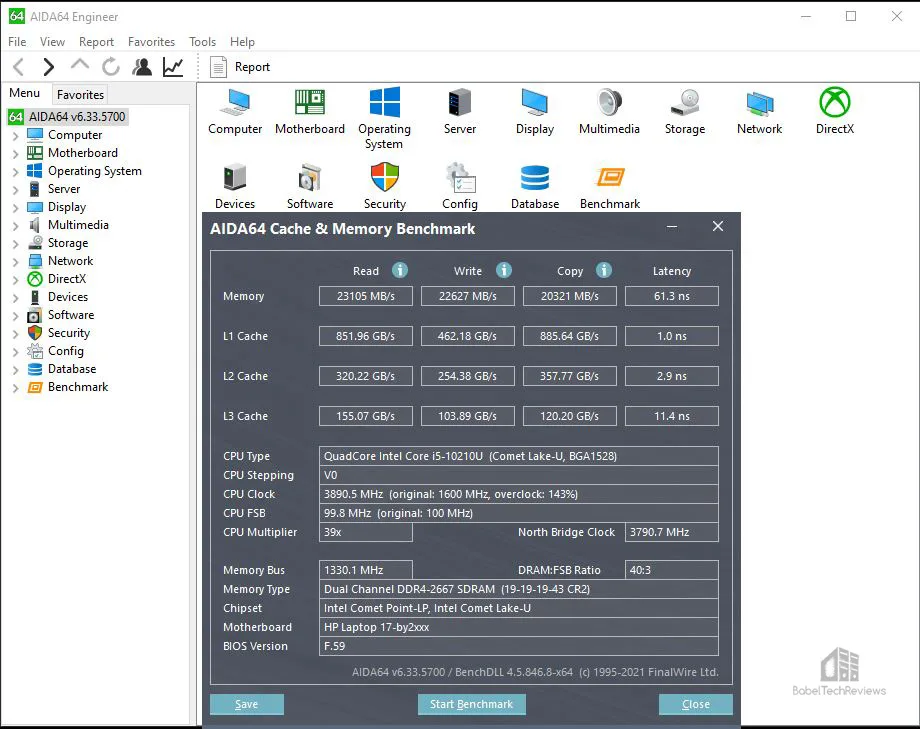Expand the Network tree node
Image resolution: width=920 pixels, height=729 pixels.
click(x=16, y=262)
